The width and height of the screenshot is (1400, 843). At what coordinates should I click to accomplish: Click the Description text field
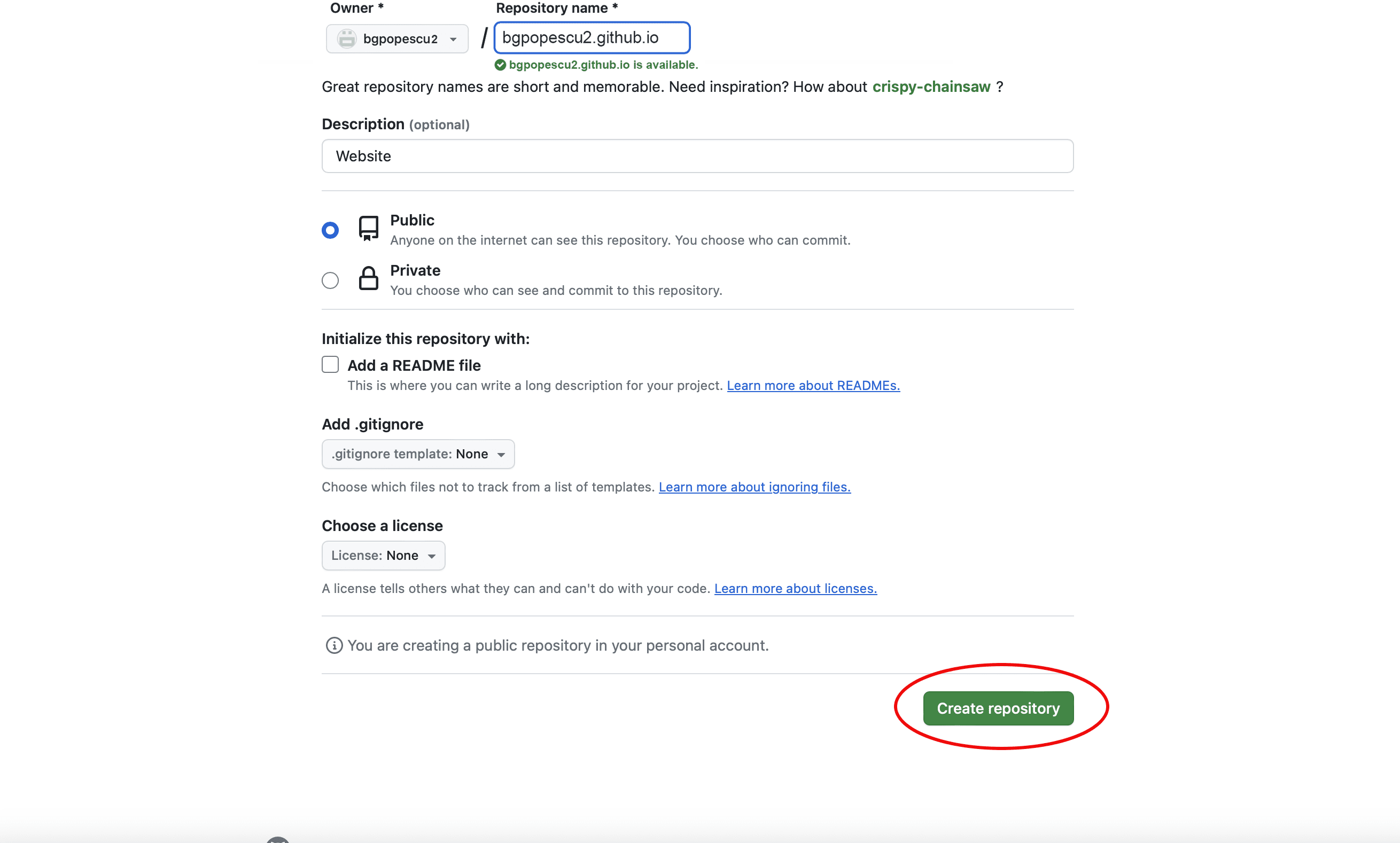point(697,156)
